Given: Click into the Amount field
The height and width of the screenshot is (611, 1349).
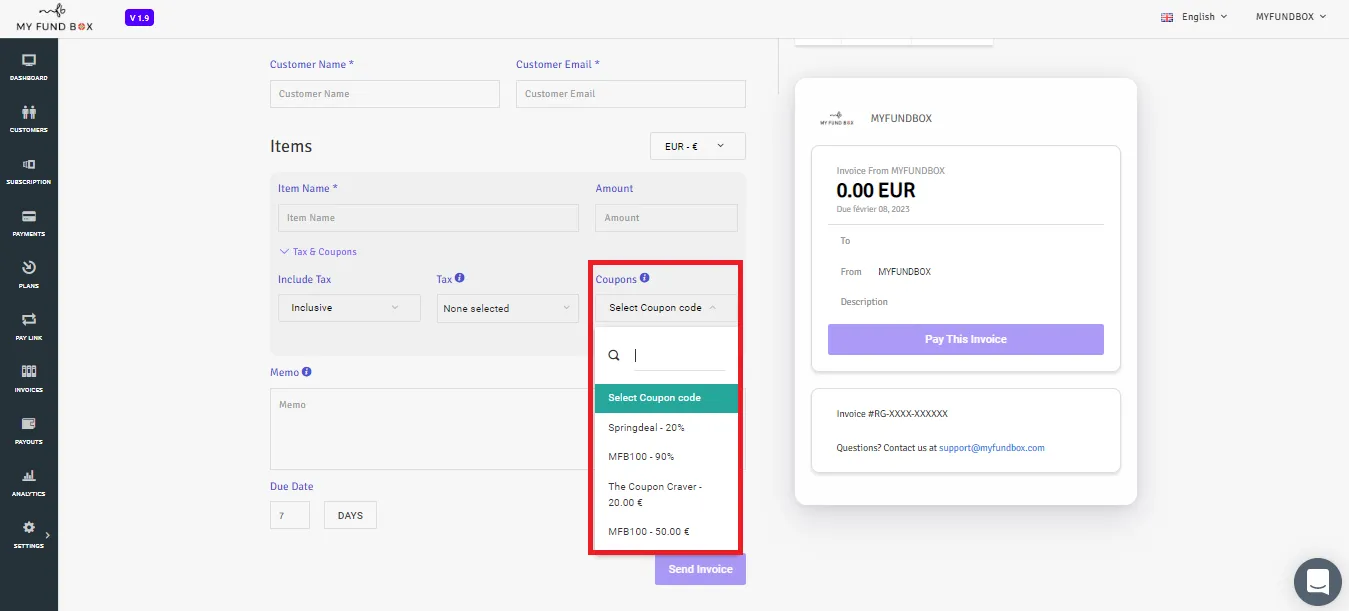Looking at the screenshot, I should click(x=666, y=218).
